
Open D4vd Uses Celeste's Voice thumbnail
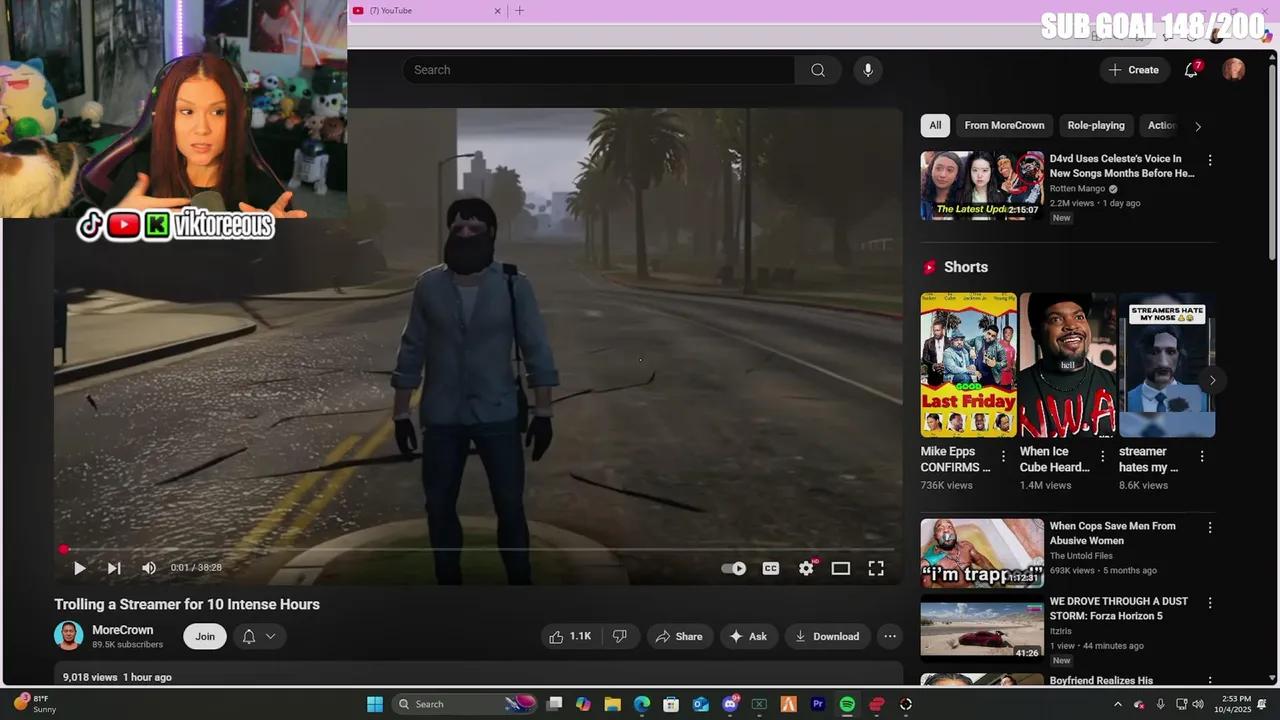982,185
